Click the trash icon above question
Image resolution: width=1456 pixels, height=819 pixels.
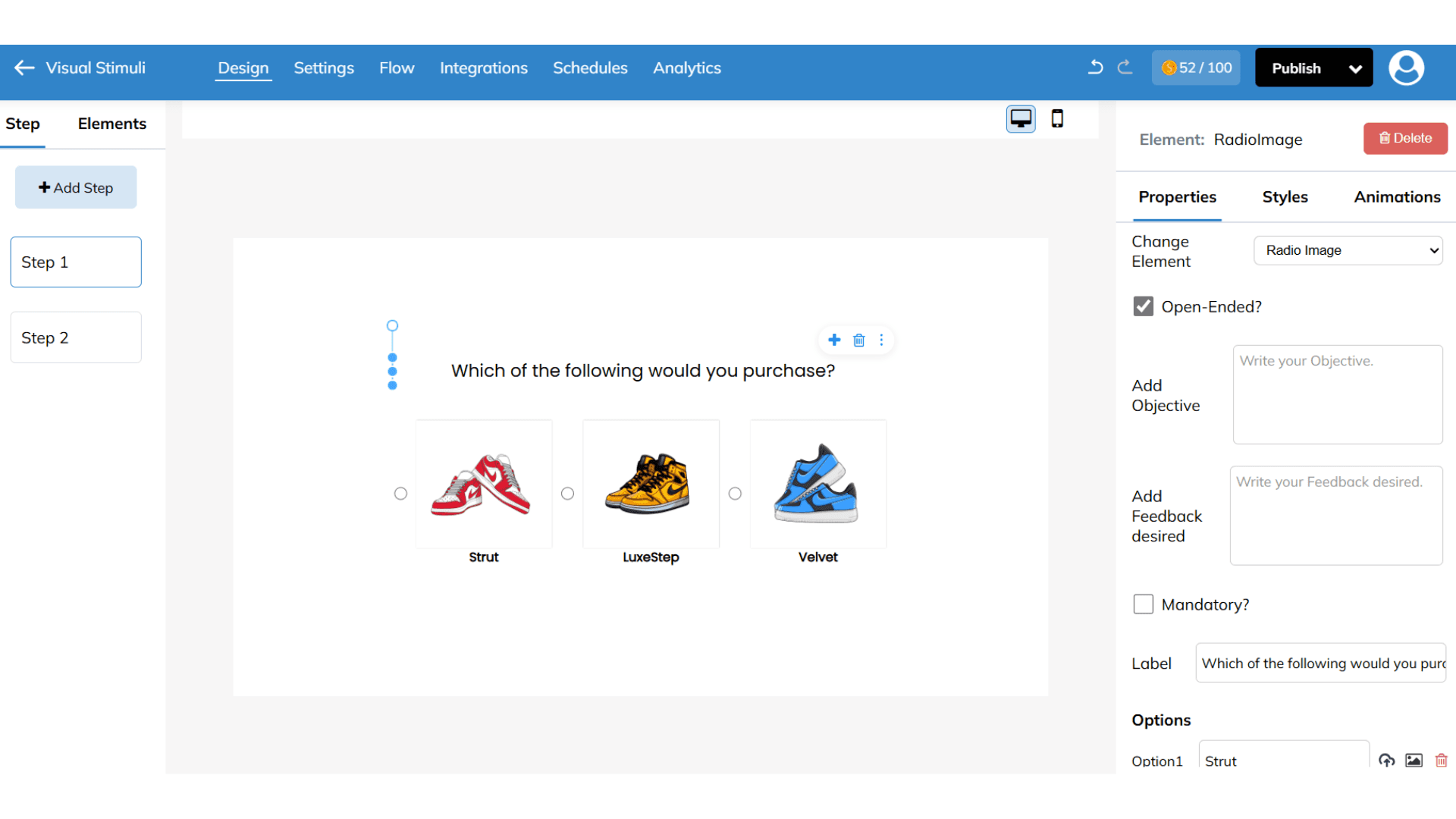(x=858, y=340)
